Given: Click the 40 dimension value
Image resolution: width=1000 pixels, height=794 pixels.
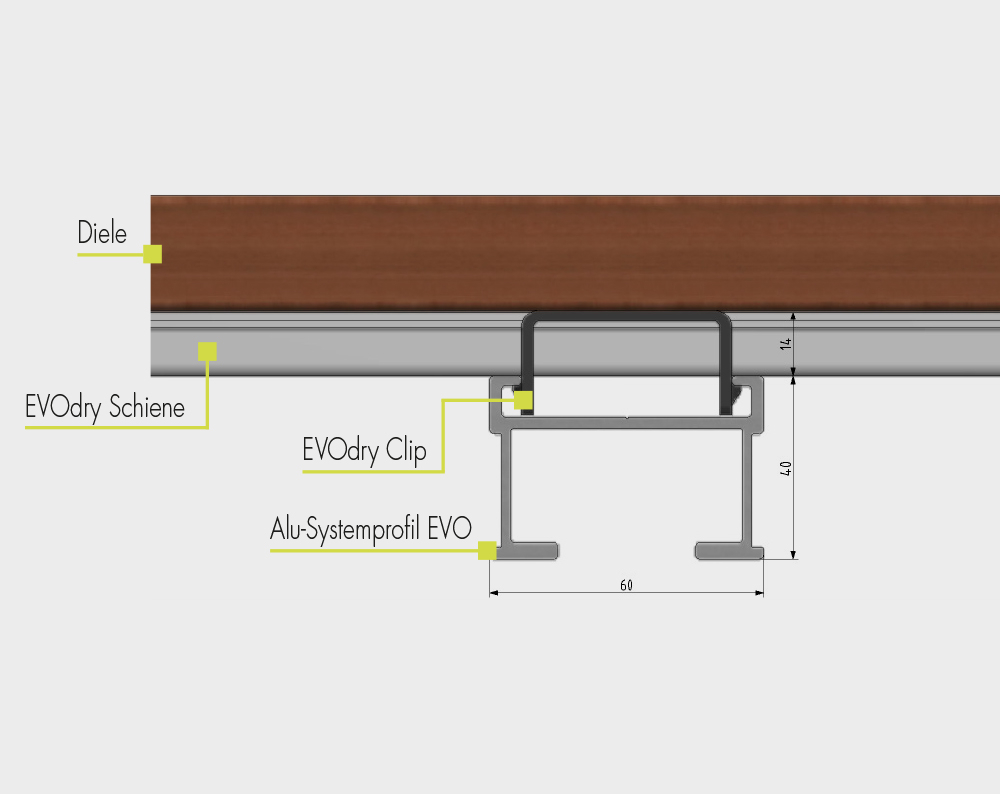Looking at the screenshot, I should 786,468.
